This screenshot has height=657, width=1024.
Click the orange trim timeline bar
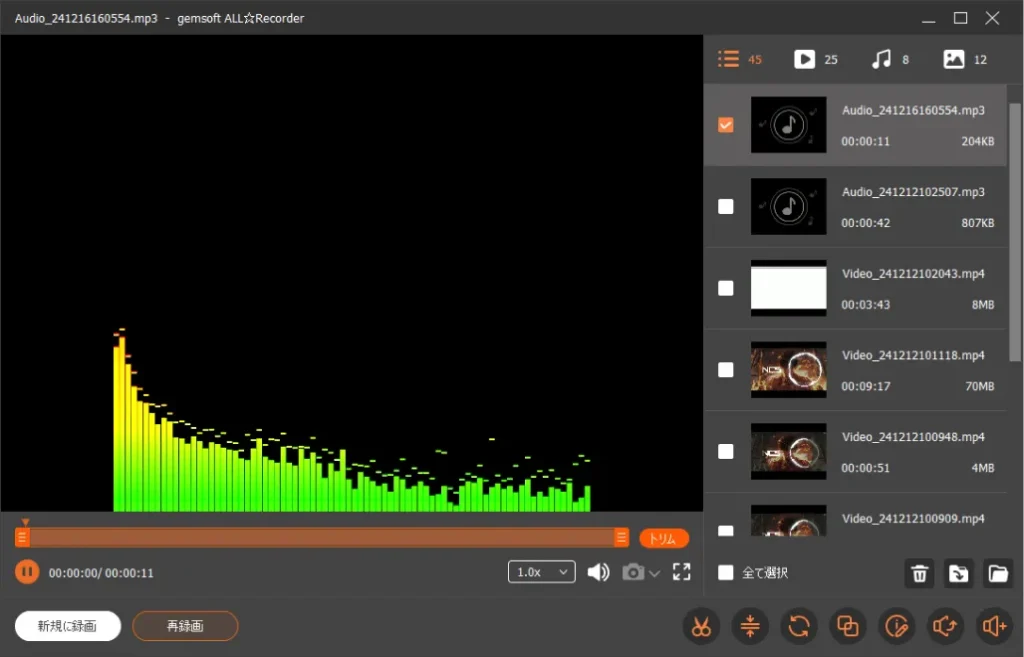[x=320, y=538]
